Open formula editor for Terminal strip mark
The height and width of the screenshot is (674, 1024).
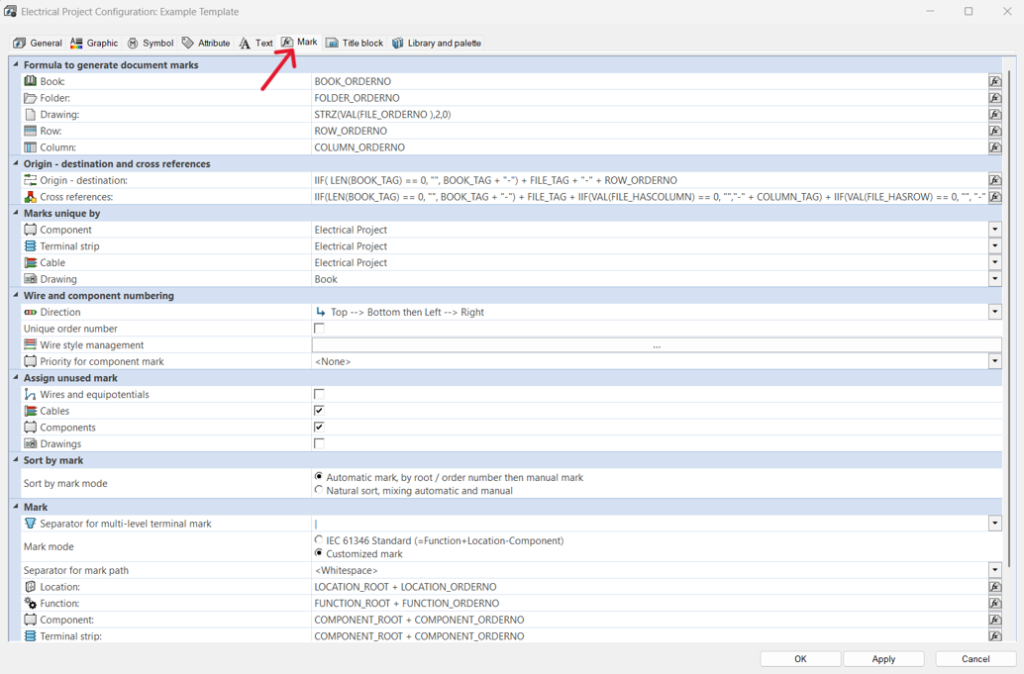(x=995, y=636)
